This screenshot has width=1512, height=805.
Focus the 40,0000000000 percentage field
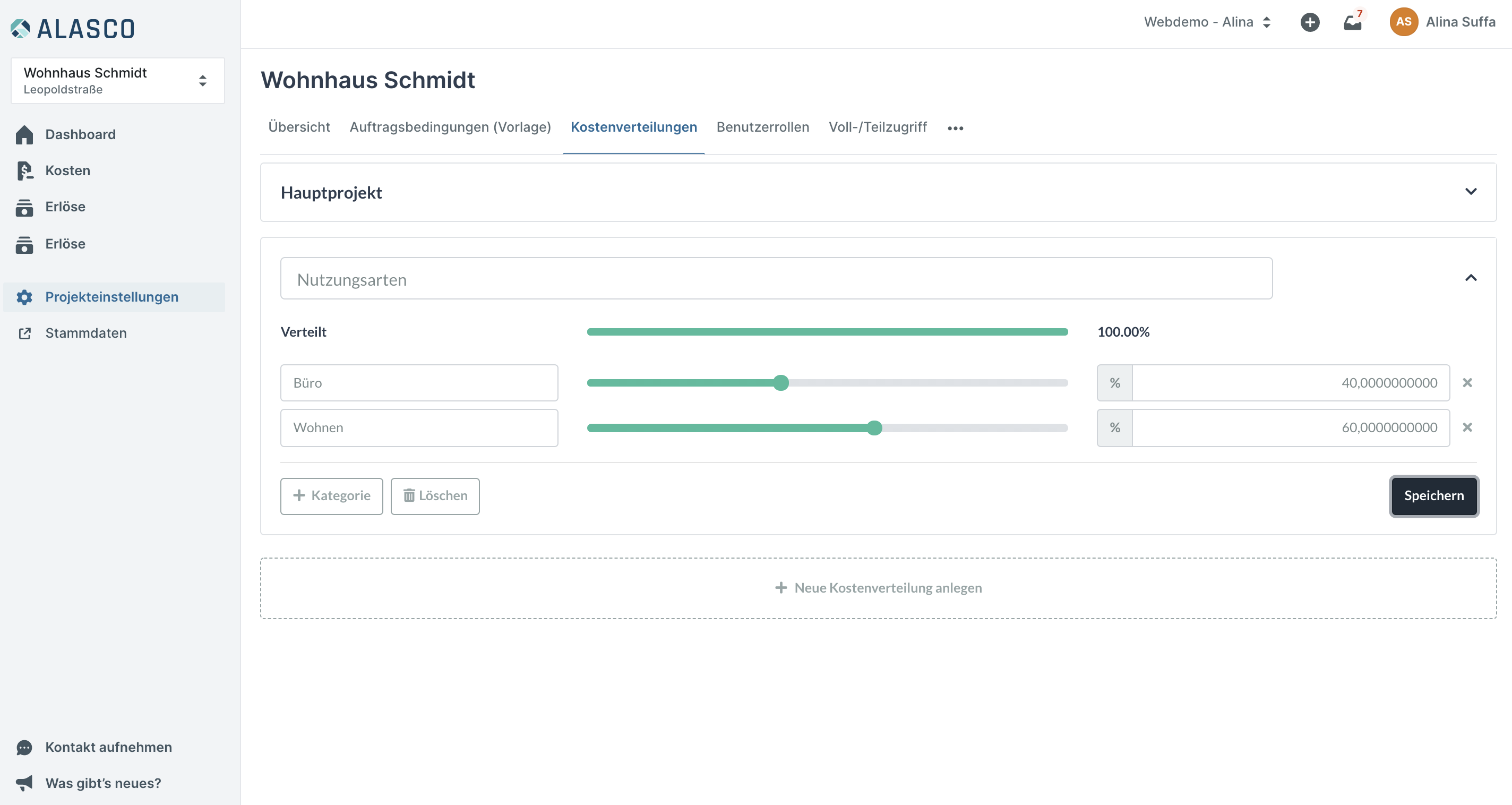[1290, 383]
